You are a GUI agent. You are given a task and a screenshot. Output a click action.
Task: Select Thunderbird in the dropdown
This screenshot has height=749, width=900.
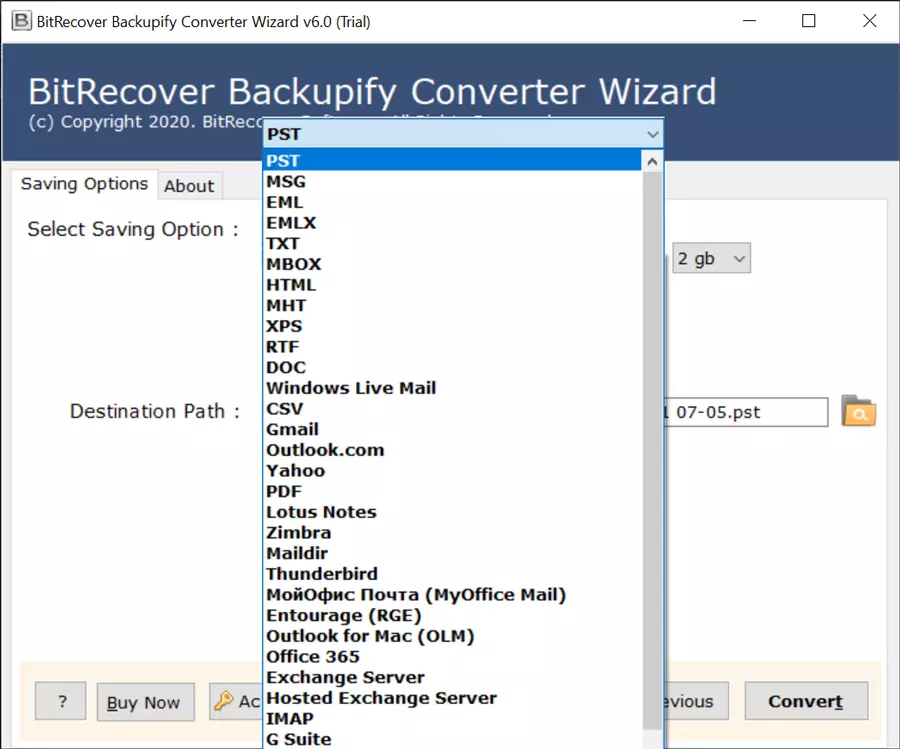coord(452,574)
